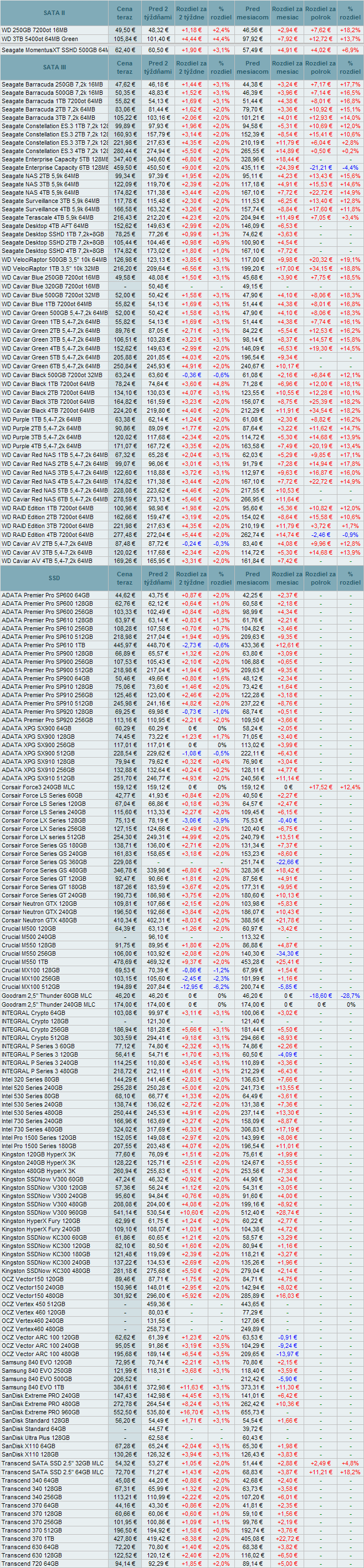
Task: Click Corsair Force Series GS 360GB
Action: pos(44,862)
